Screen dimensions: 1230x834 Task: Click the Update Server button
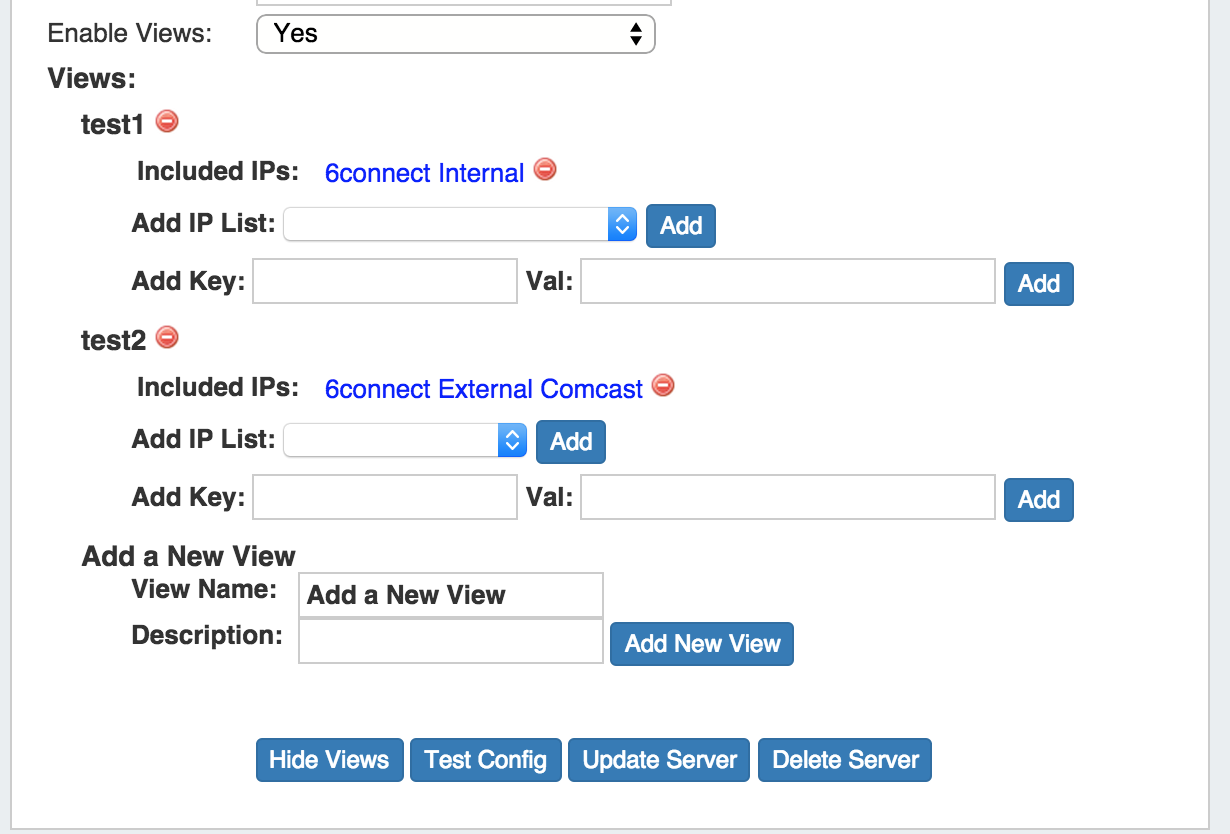coord(659,760)
